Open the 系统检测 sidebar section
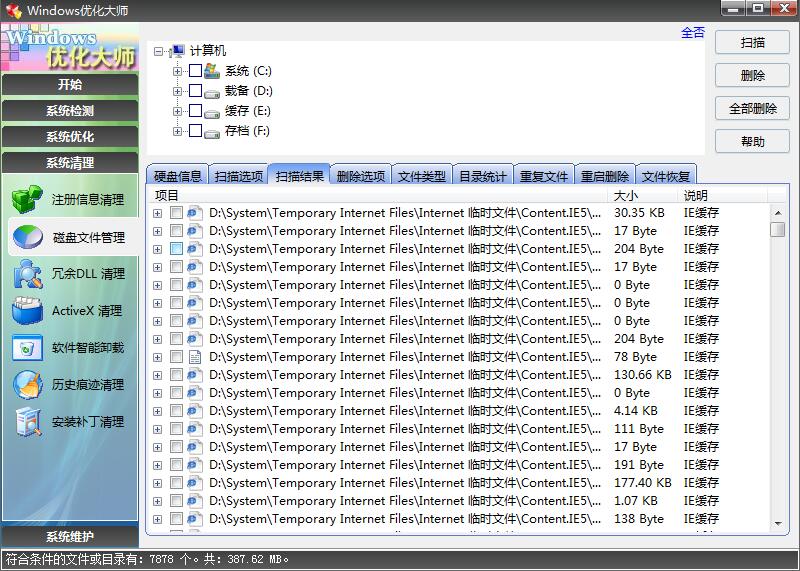The width and height of the screenshot is (800, 571). 70,111
